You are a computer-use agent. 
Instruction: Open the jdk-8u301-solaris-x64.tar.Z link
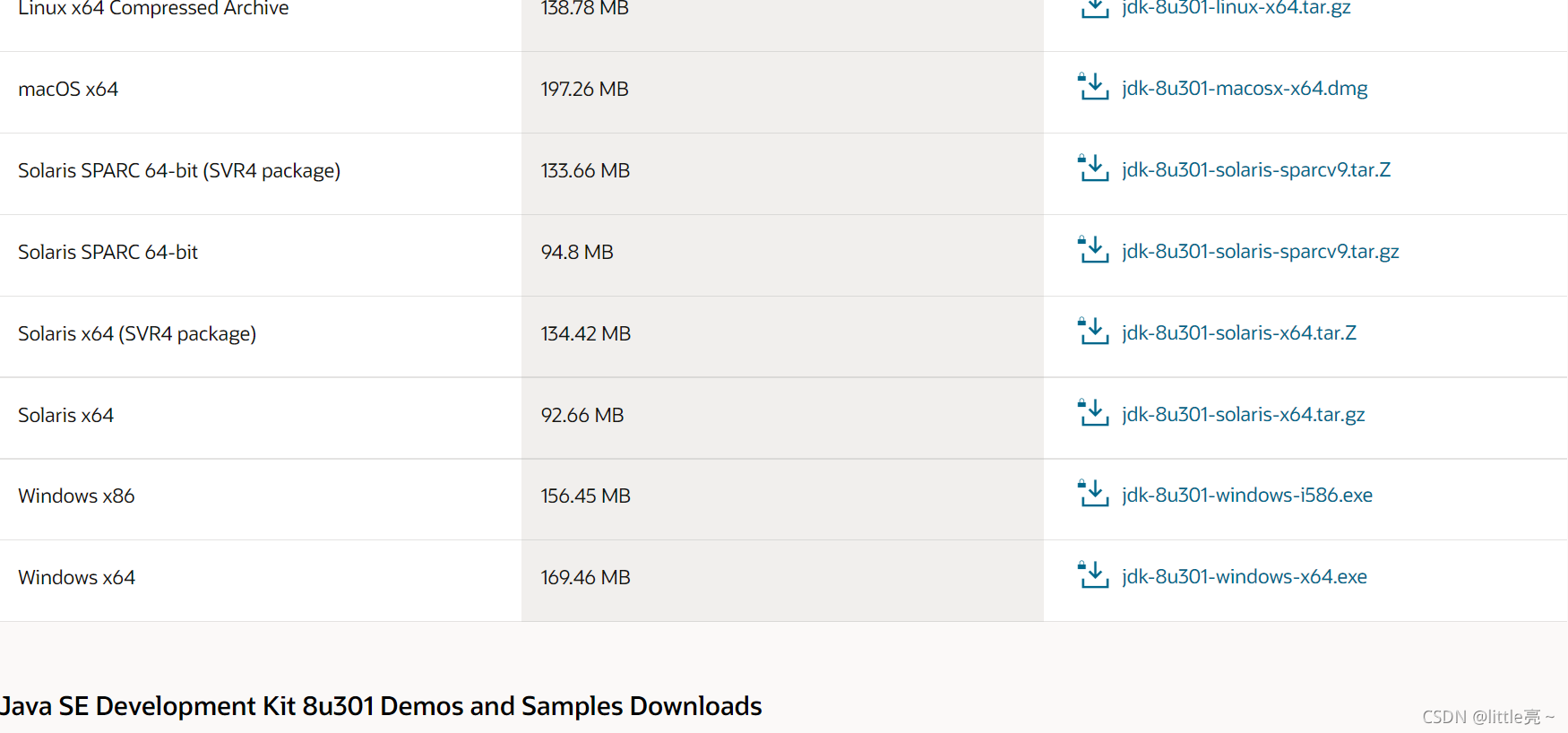(1239, 332)
